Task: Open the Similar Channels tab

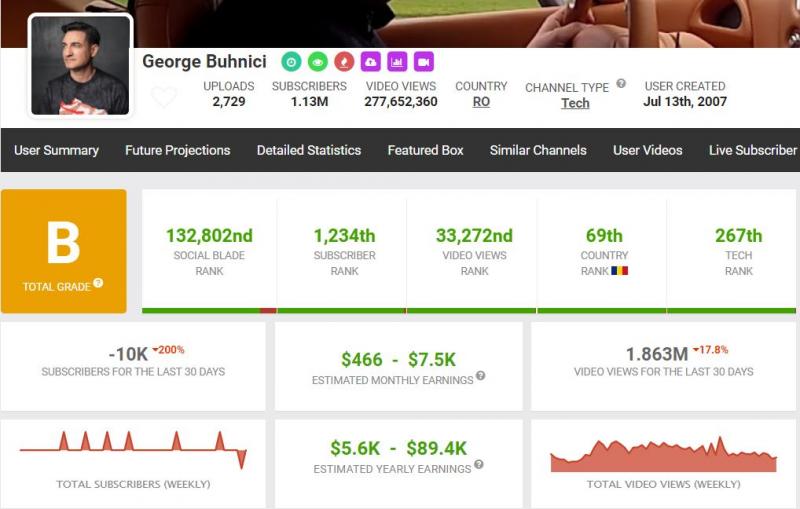Action: coord(538,150)
